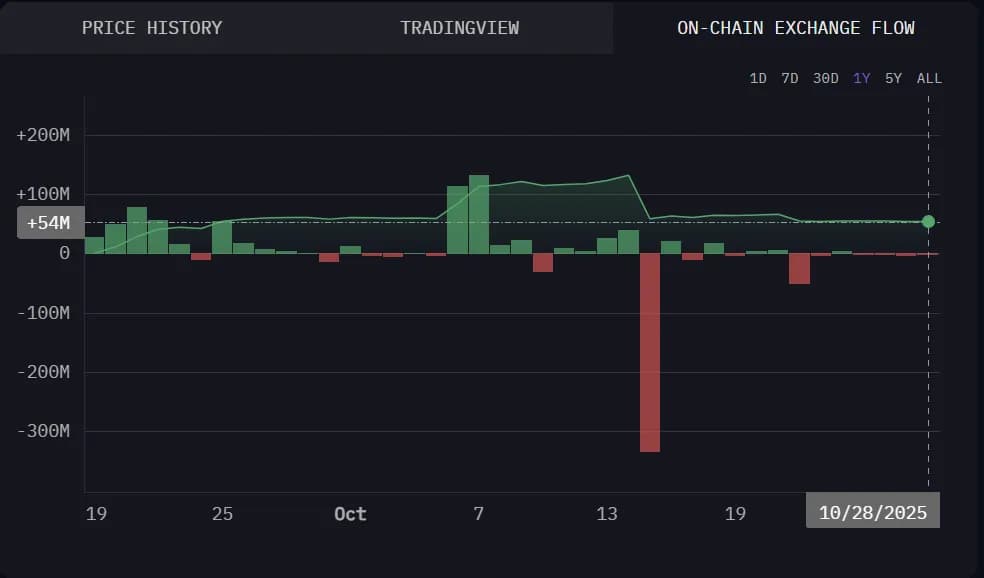Show ALL time range data
The height and width of the screenshot is (578, 984).
[929, 78]
